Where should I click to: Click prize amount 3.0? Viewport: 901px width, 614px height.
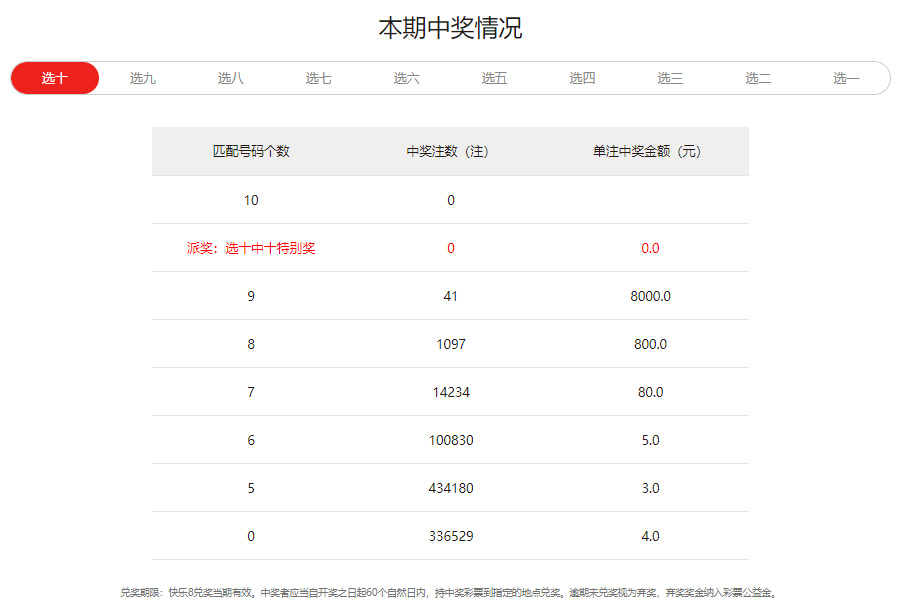pyautogui.click(x=650, y=488)
